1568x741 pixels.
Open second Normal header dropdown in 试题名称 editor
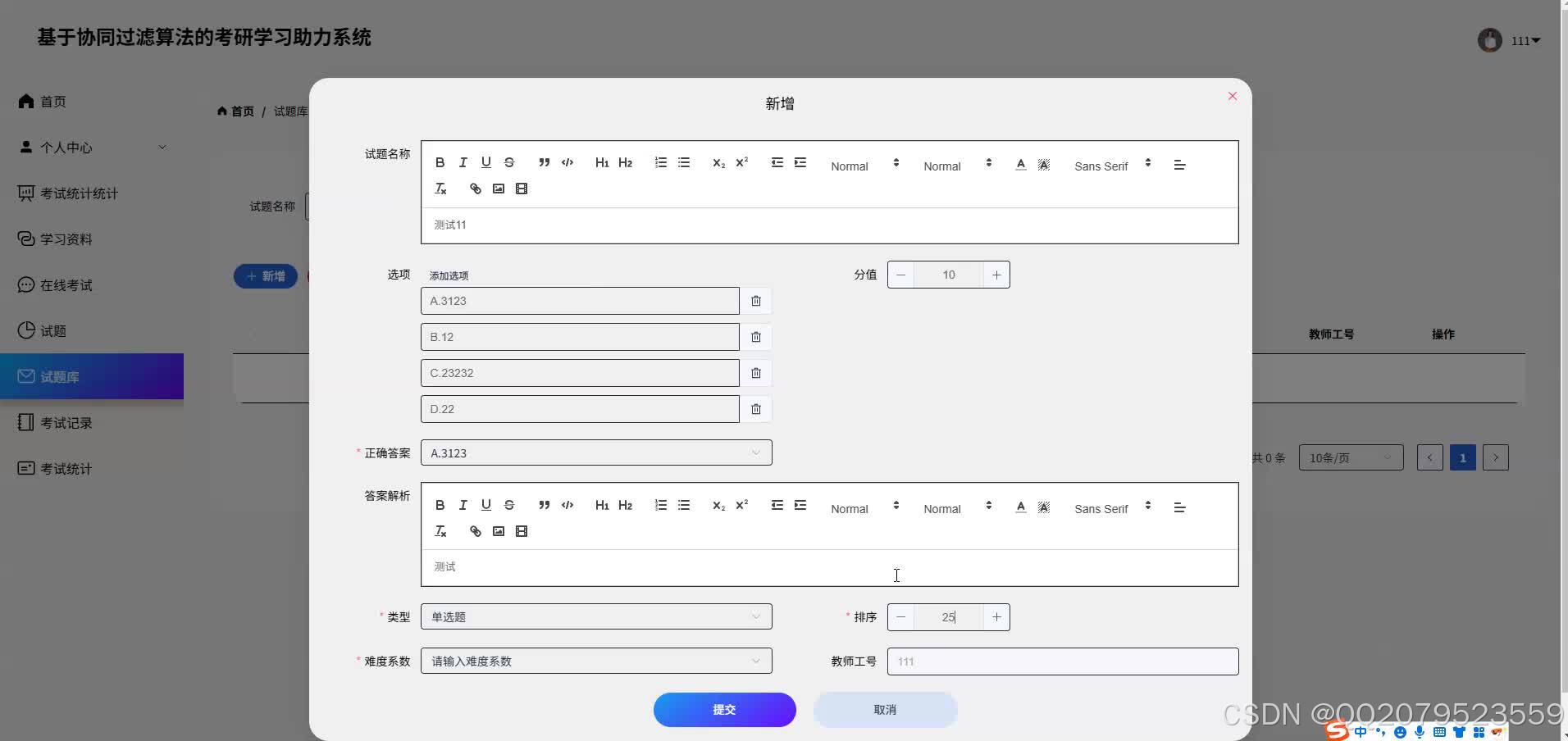coord(957,166)
